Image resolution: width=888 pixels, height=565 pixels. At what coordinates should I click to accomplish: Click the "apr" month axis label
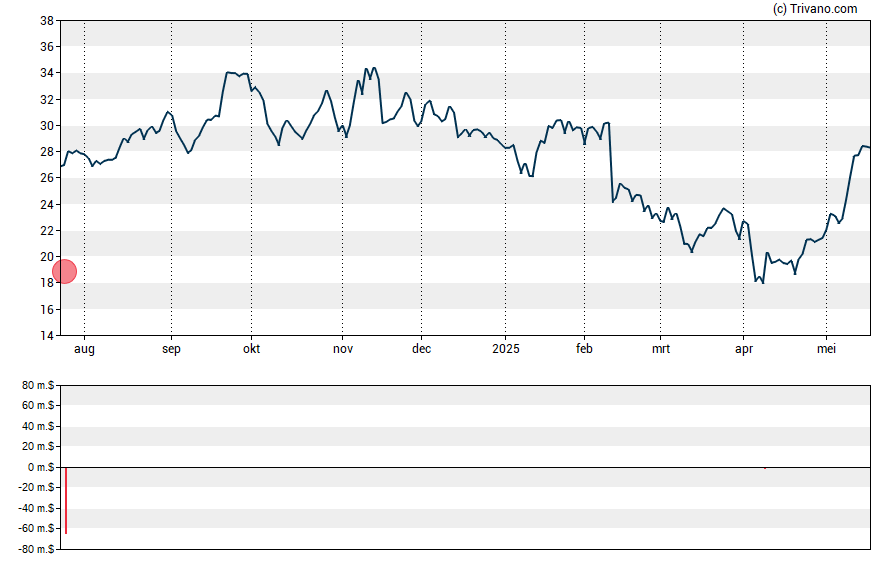[744, 349]
